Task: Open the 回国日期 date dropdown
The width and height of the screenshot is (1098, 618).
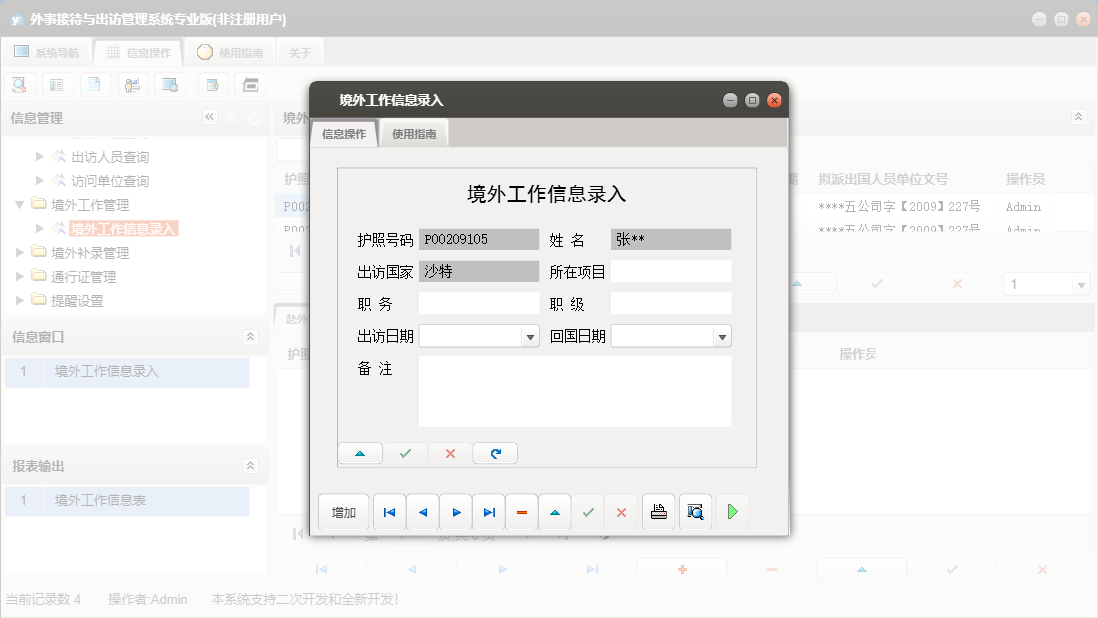Action: tap(722, 335)
